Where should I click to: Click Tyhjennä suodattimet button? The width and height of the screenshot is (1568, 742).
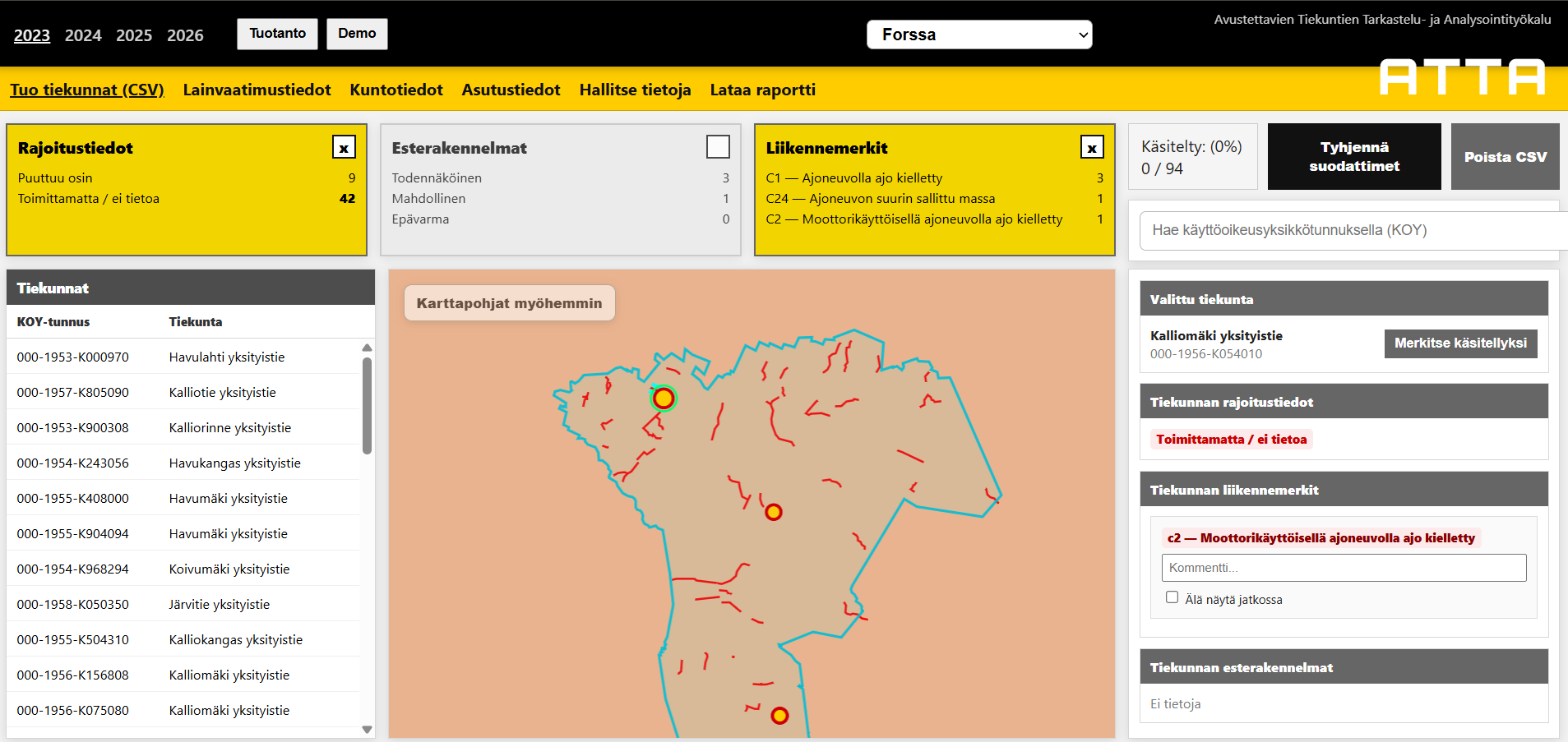tap(1354, 156)
